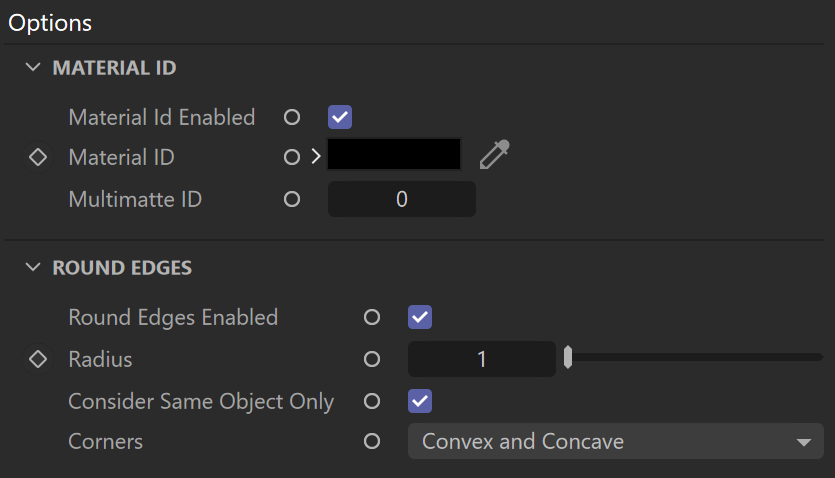Disable Consider Same Object Only checkbox
835x478 pixels.
tap(420, 401)
